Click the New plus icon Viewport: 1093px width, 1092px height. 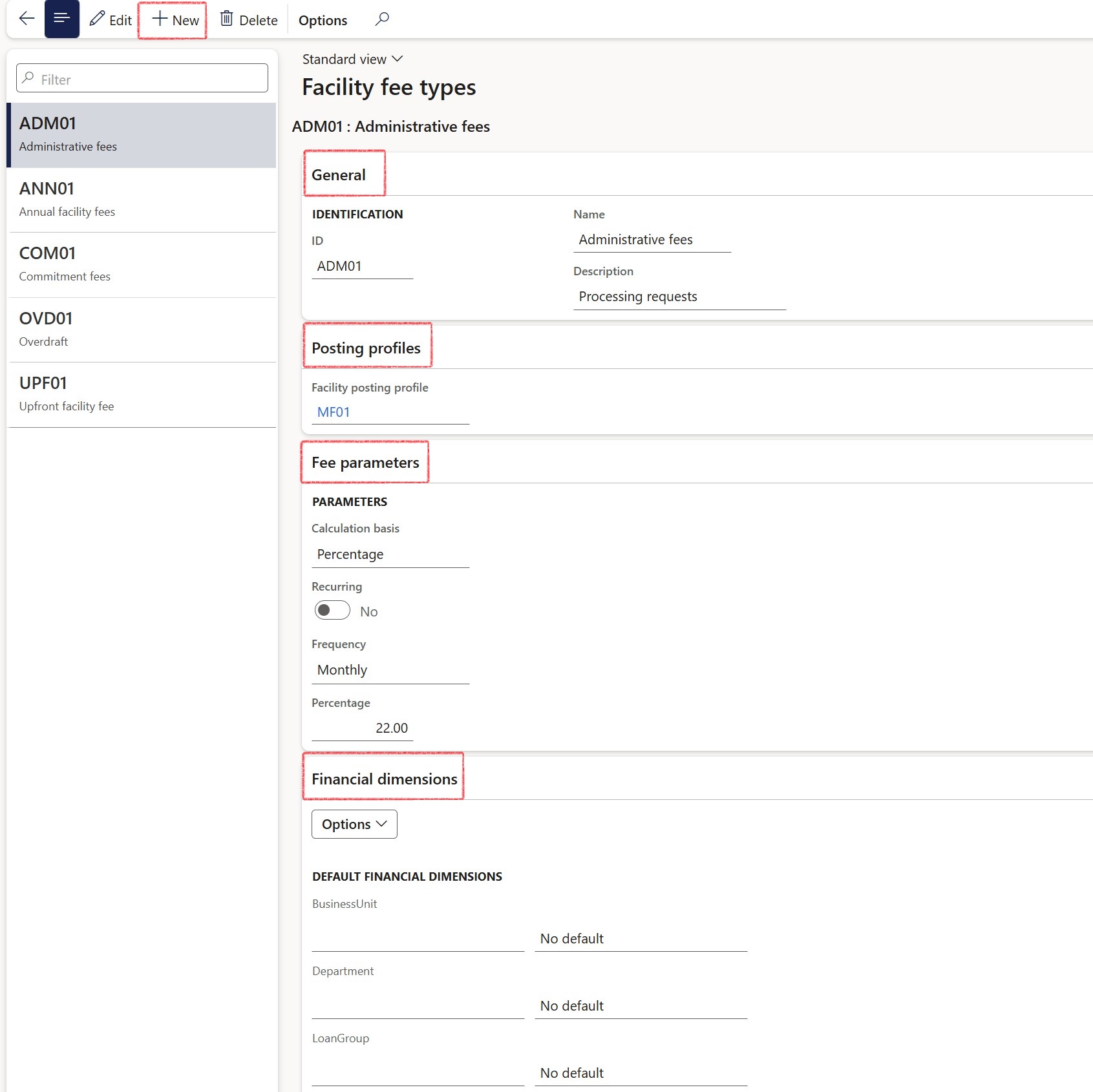(x=172, y=20)
